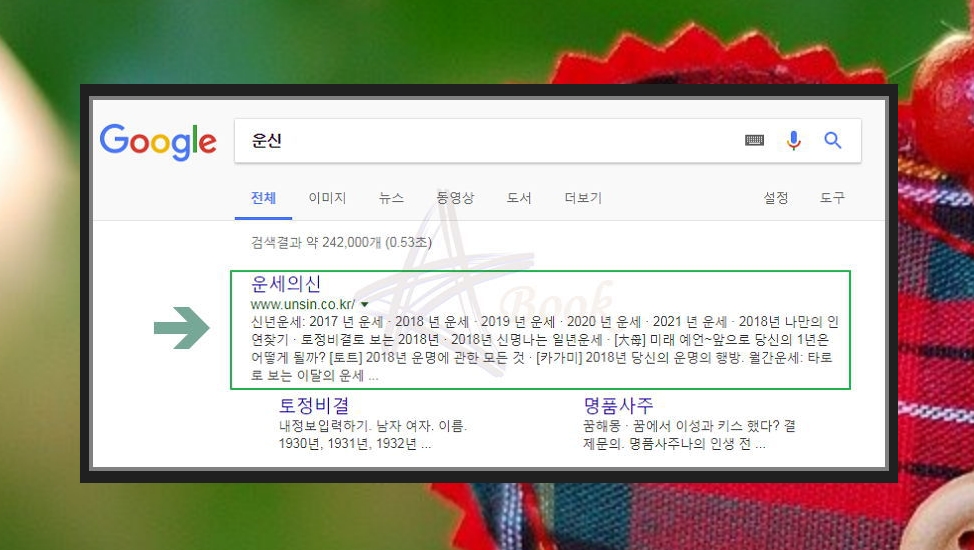This screenshot has width=974, height=550.
Task: Open the 명품사주 sitelink
Action: point(618,406)
